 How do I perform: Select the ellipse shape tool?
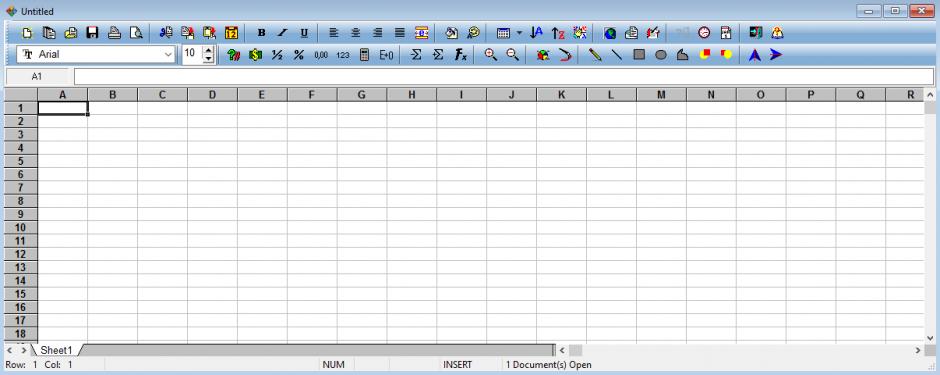tap(661, 55)
